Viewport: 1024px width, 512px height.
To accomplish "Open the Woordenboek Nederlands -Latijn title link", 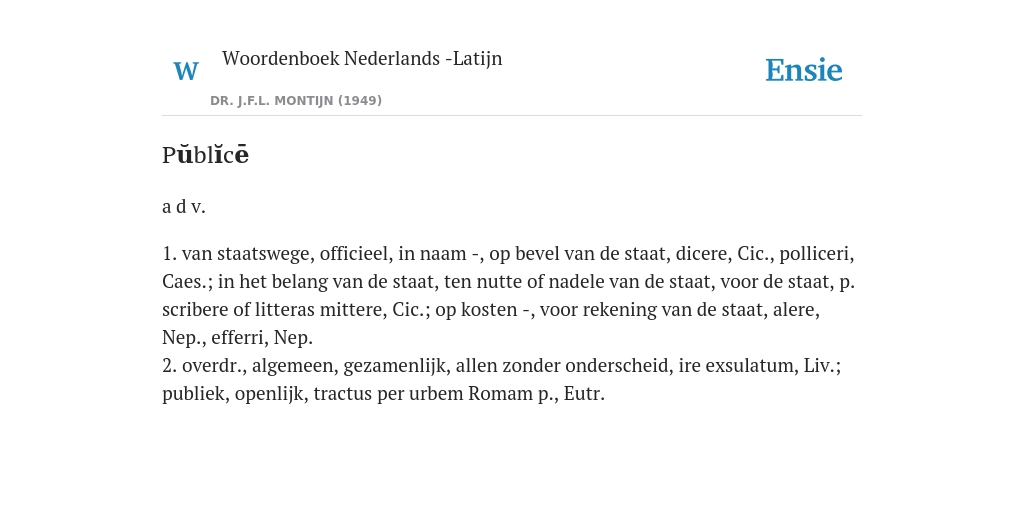I will click(362, 58).
